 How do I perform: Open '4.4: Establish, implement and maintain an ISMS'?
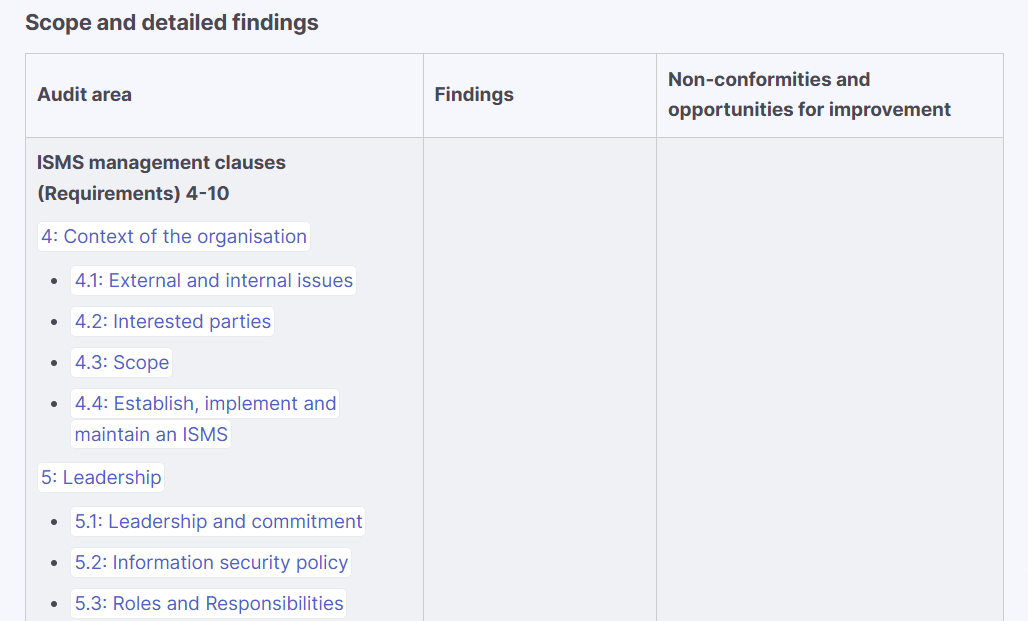[x=205, y=404]
